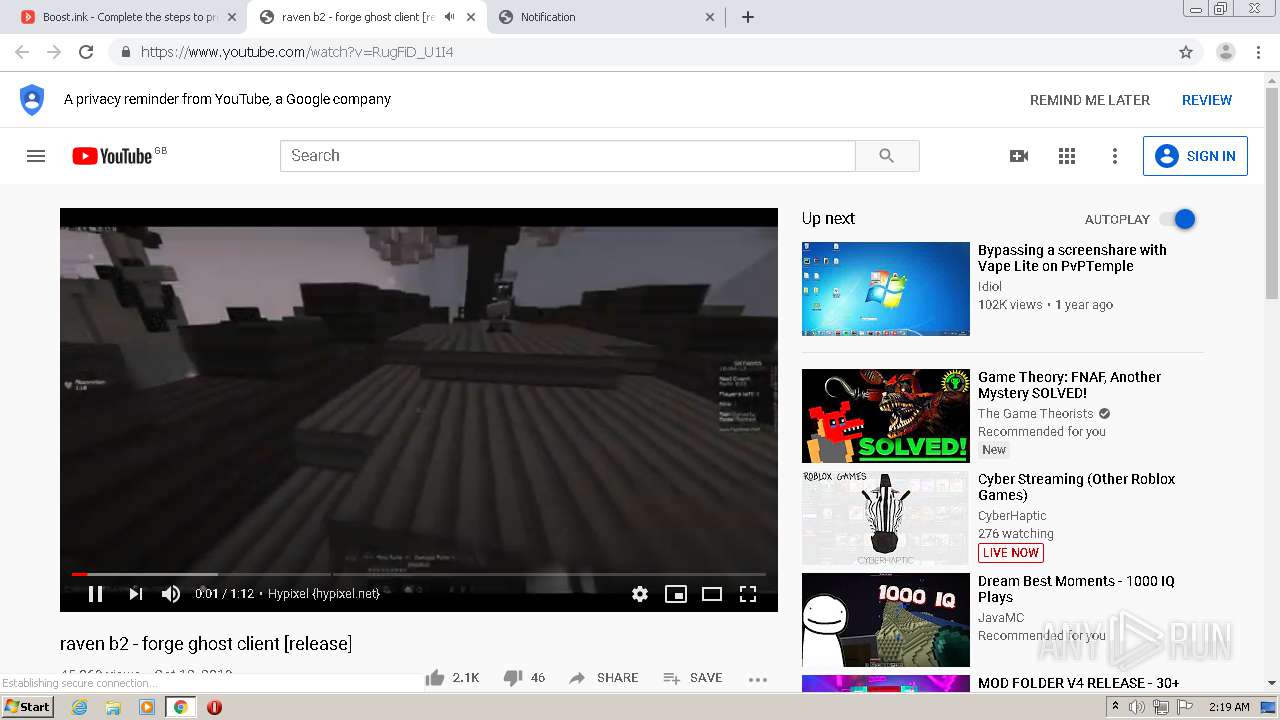1280x720 pixels.
Task: Open Bypassing a screenshare video thumbnail
Action: coord(886,289)
